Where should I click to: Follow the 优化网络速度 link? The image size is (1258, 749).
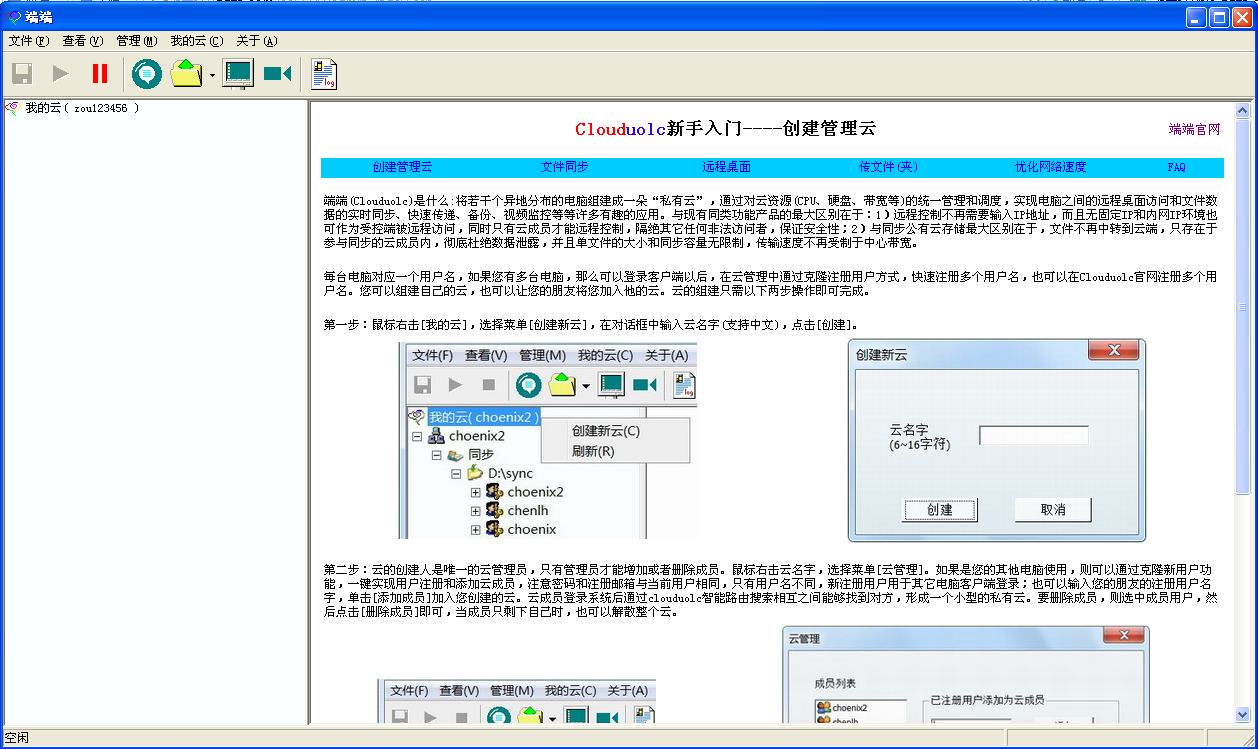[1050, 167]
